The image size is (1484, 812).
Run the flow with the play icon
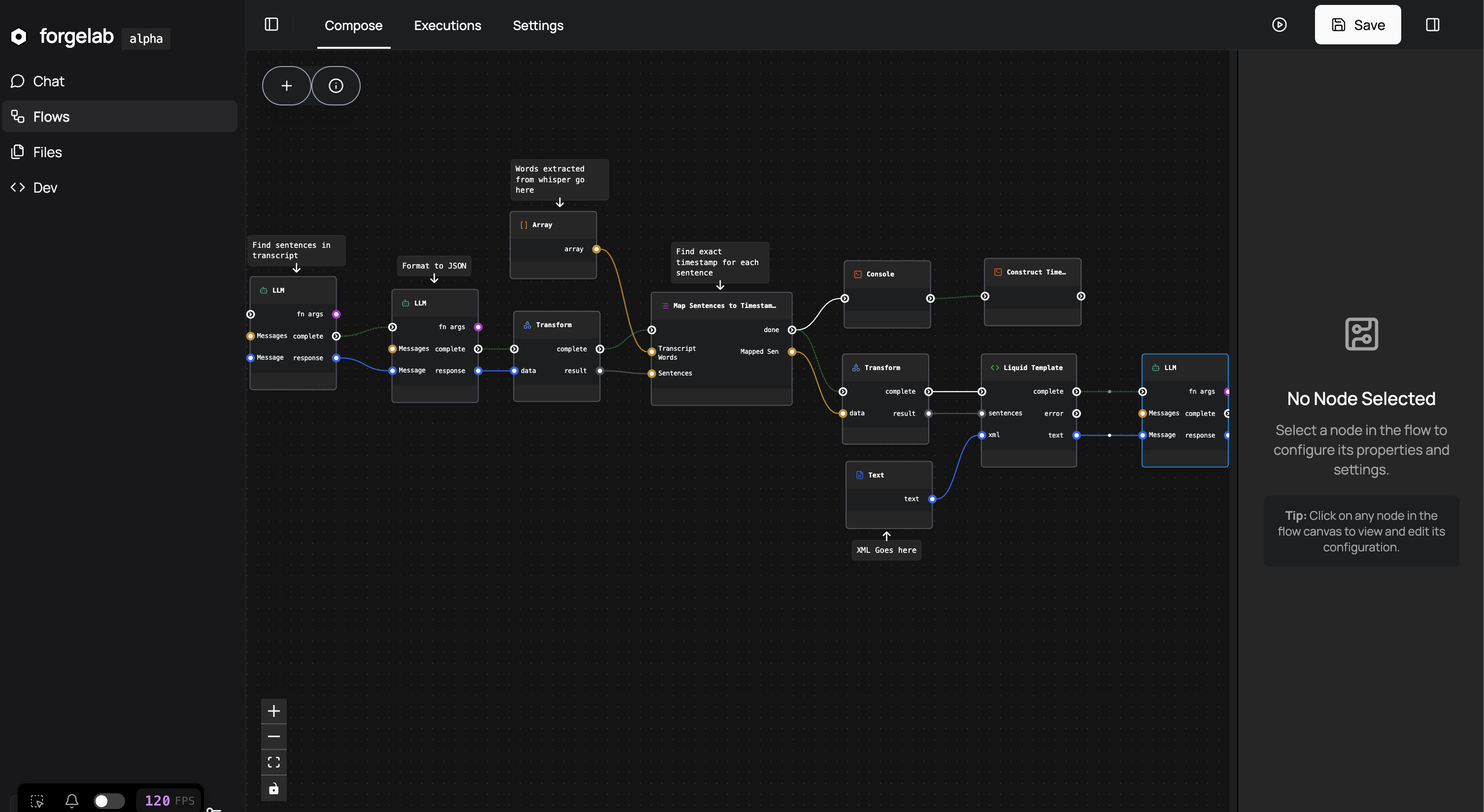(x=1280, y=24)
